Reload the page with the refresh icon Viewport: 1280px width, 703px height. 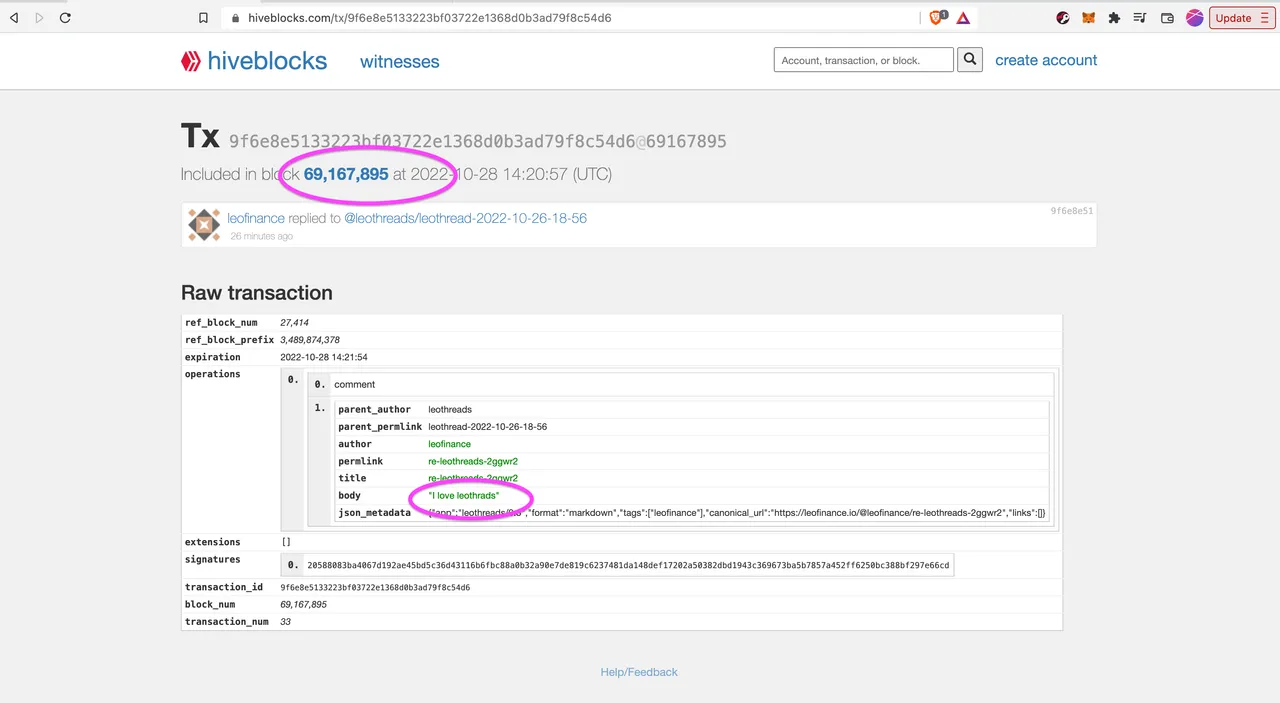(x=66, y=18)
